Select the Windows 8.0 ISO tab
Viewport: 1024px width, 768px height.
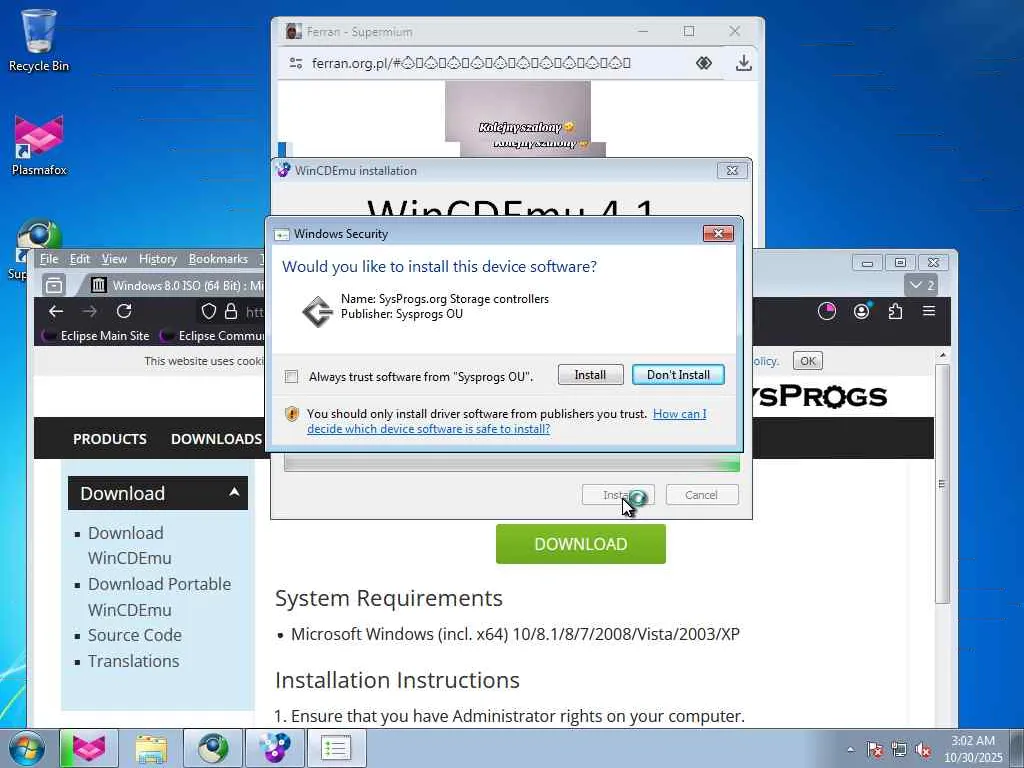176,285
